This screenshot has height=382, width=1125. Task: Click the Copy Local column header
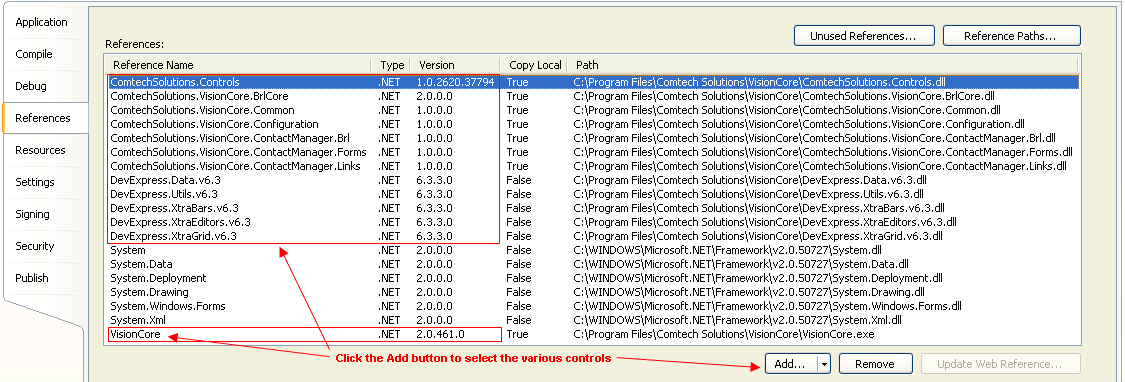point(535,65)
